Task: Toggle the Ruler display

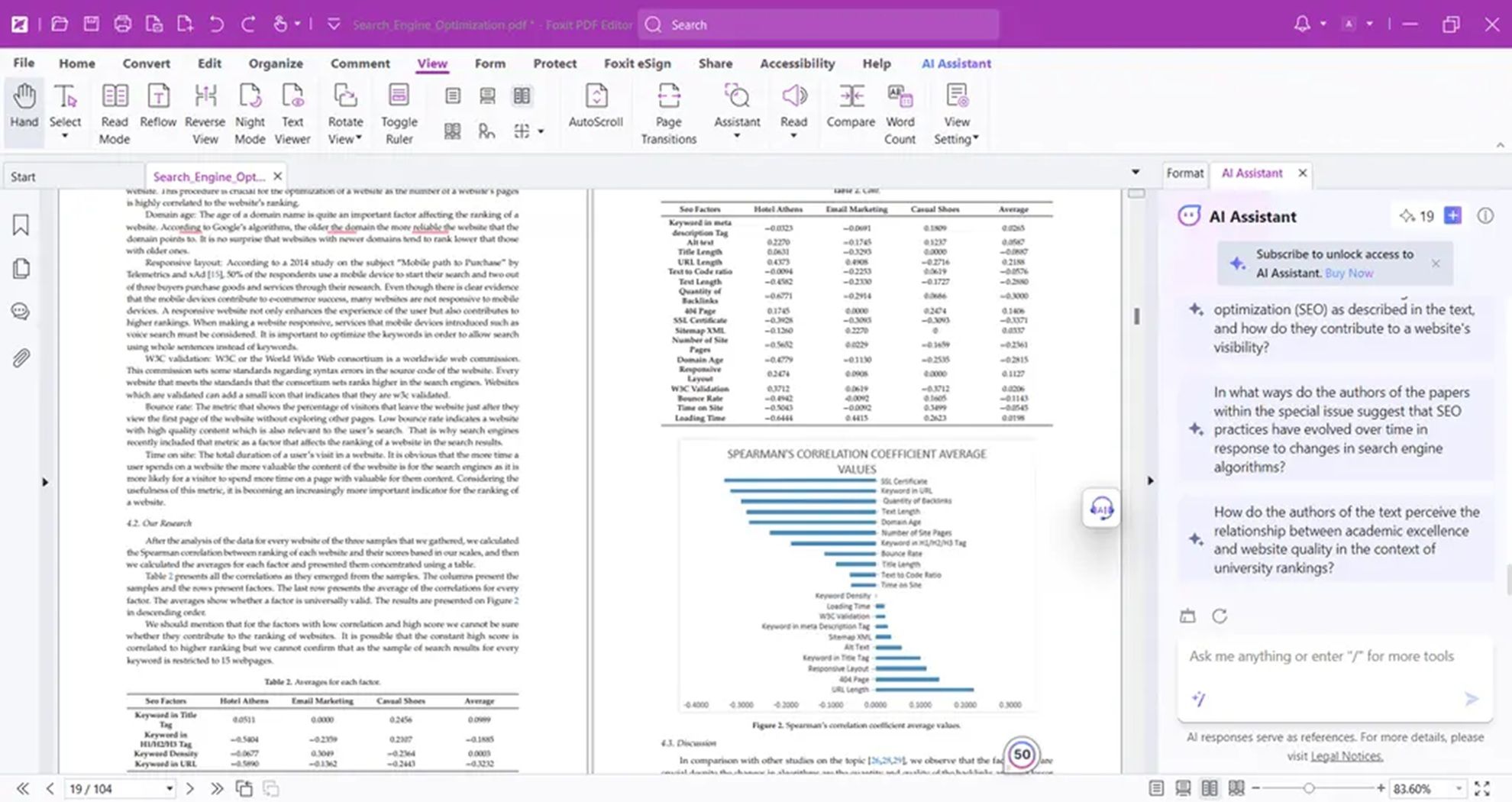Action: coord(399,115)
